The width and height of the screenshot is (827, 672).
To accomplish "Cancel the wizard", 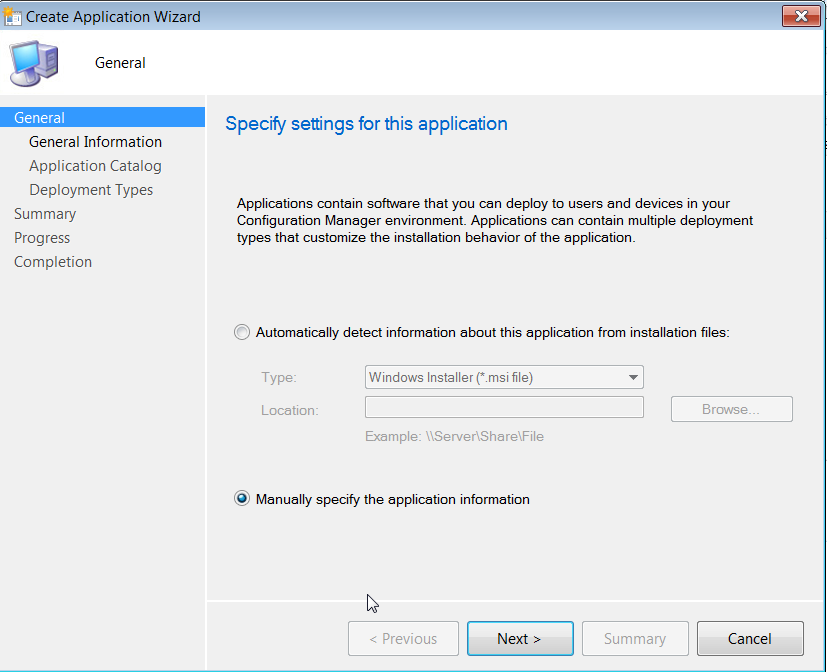I will click(750, 638).
